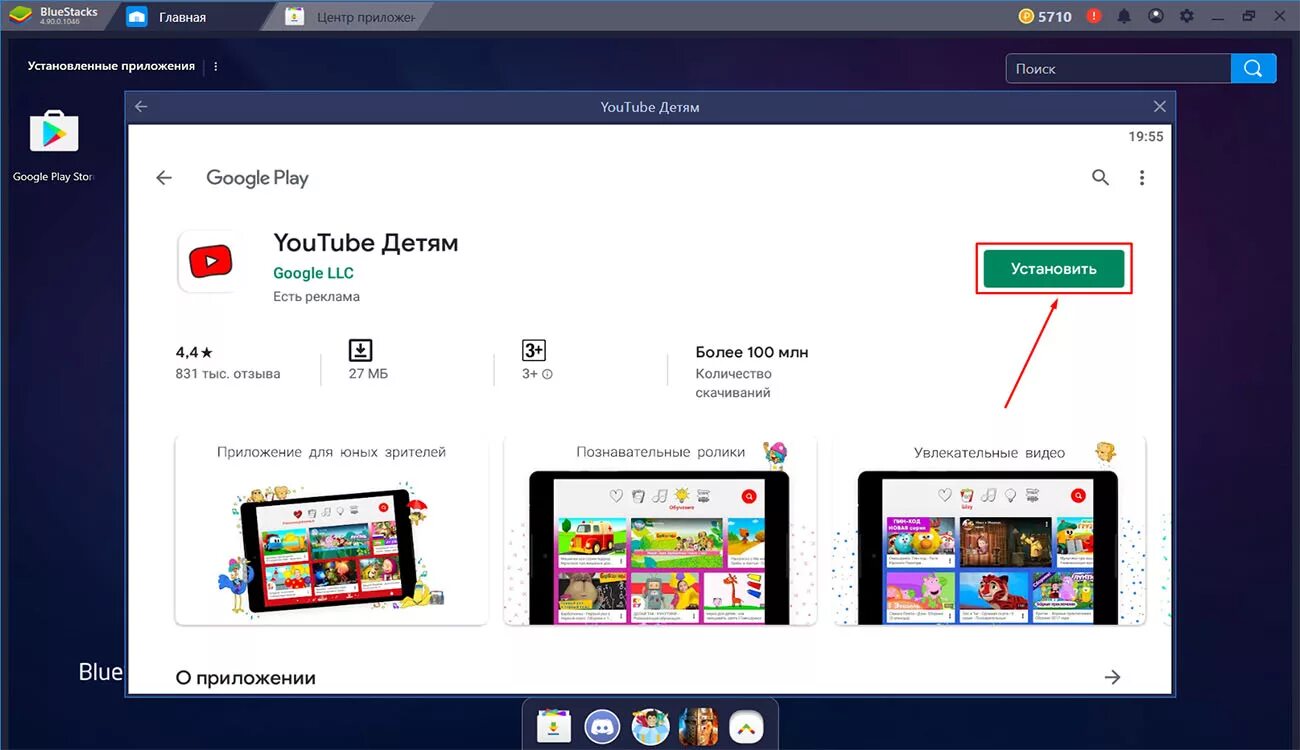Open BlueStacks settings gear
This screenshot has width=1300, height=750.
coord(1187,16)
